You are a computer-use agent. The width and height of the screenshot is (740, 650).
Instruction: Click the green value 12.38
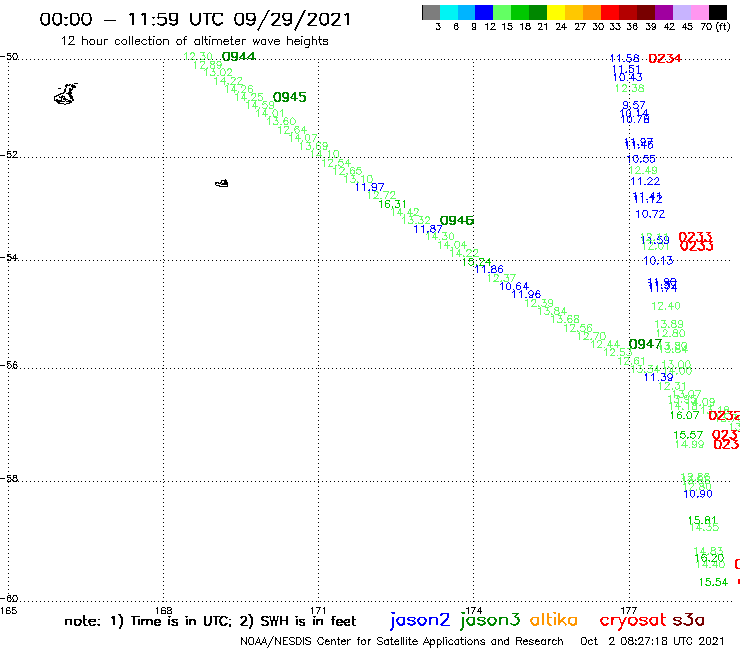point(630,88)
